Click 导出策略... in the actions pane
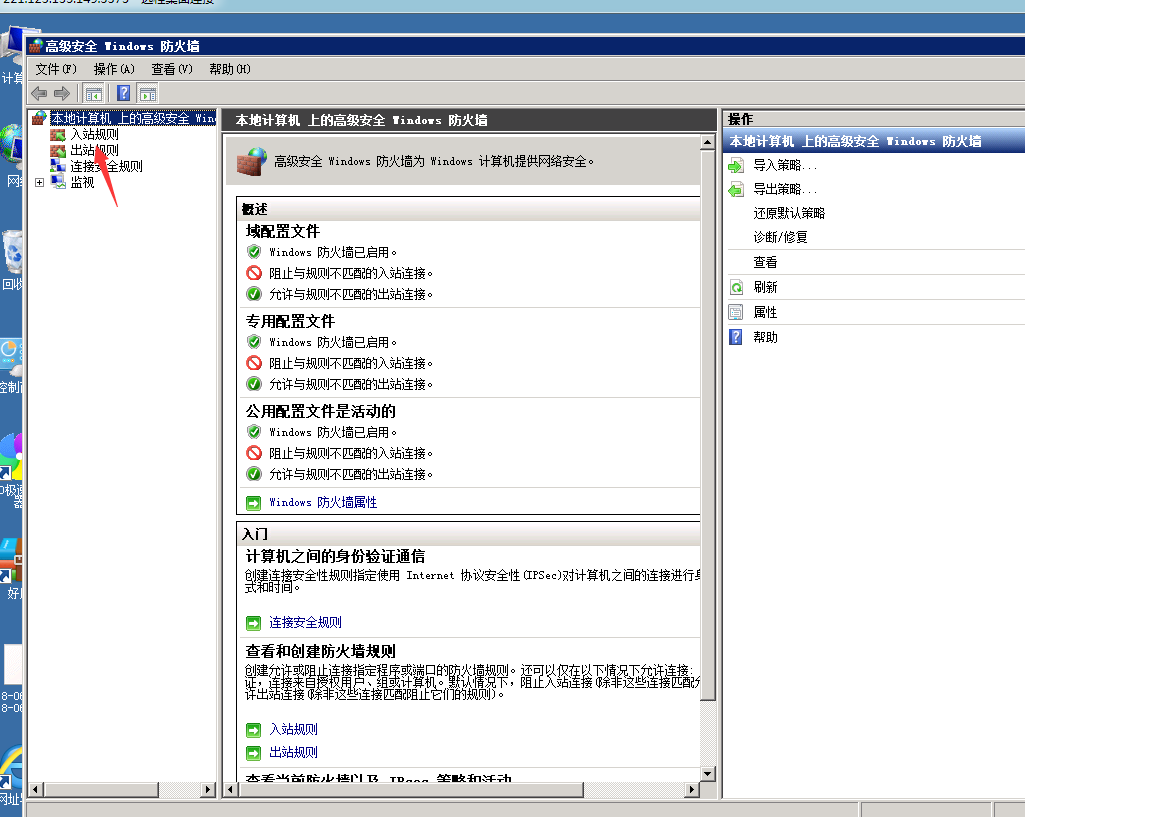 pyautogui.click(x=785, y=190)
